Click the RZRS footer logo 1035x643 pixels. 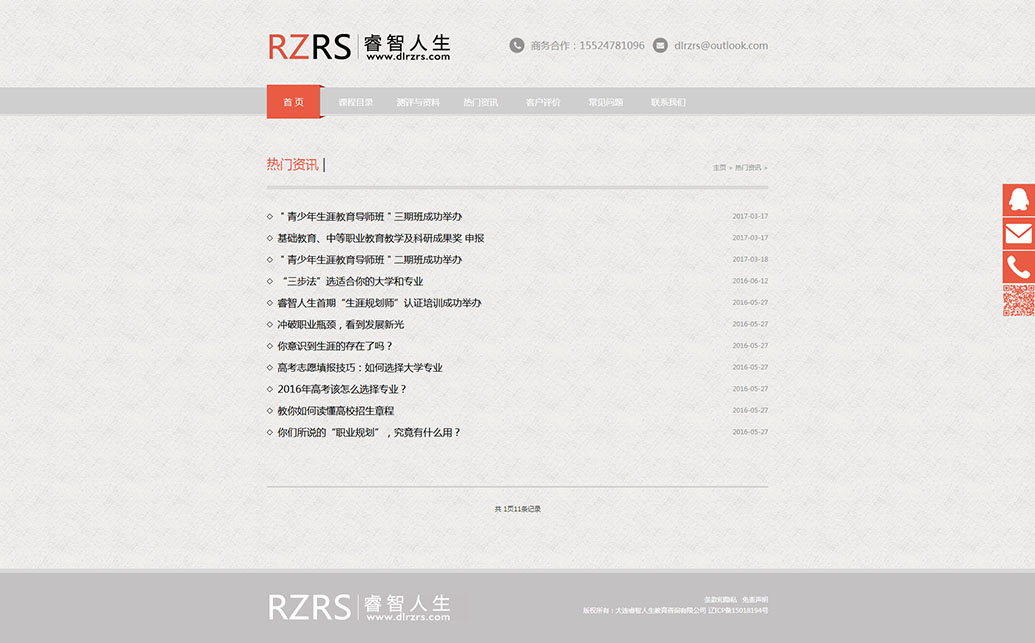coord(359,607)
